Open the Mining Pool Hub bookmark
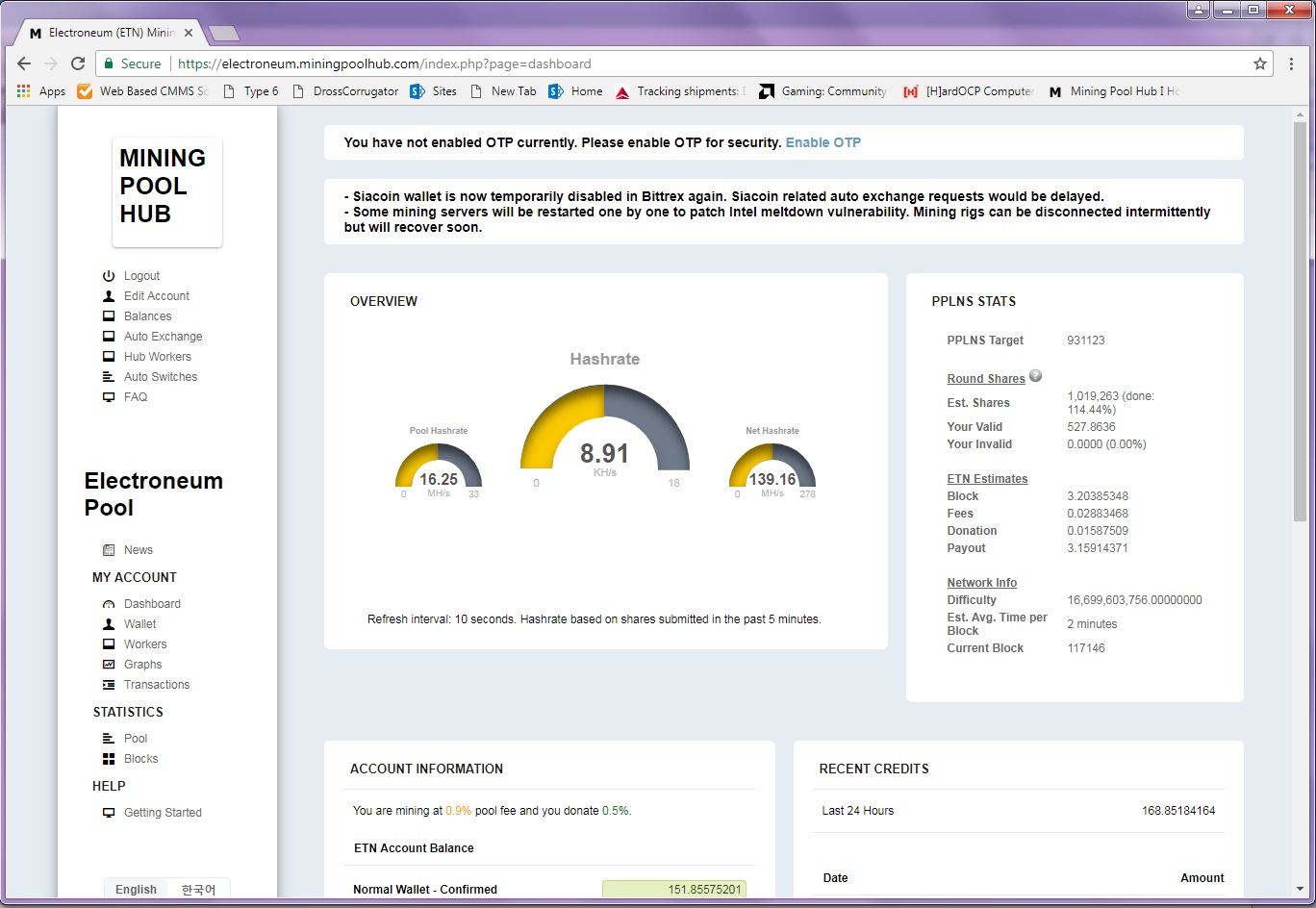Viewport: 1316px width, 908px height. click(x=1114, y=91)
